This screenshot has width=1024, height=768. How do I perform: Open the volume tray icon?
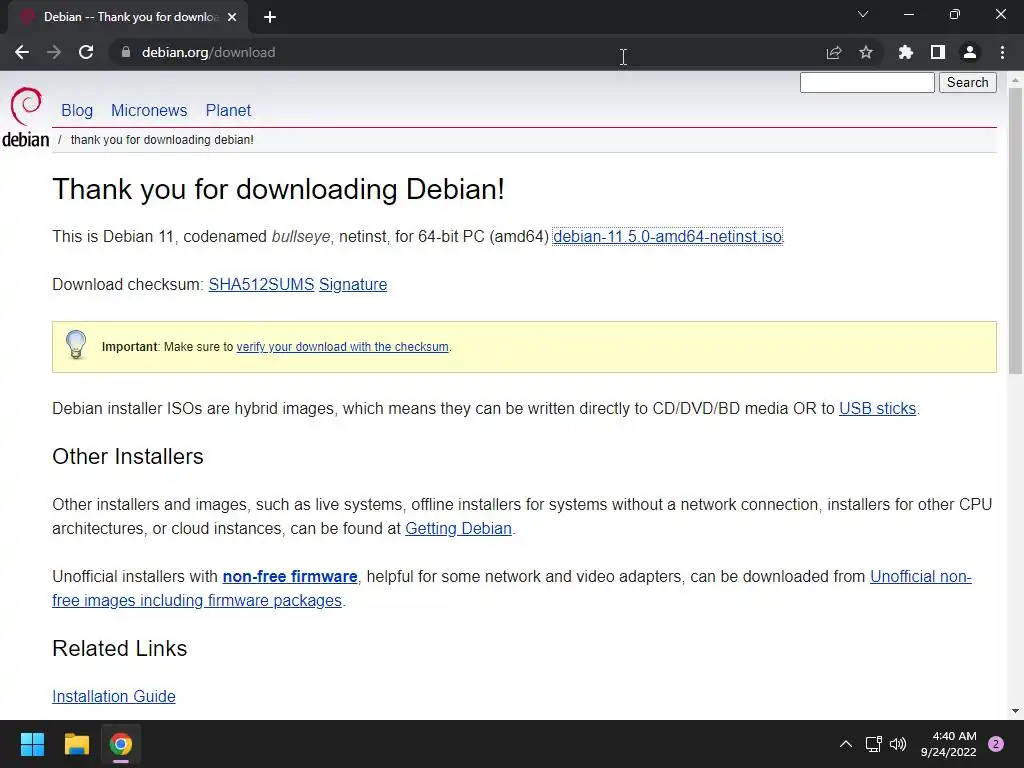pos(899,744)
